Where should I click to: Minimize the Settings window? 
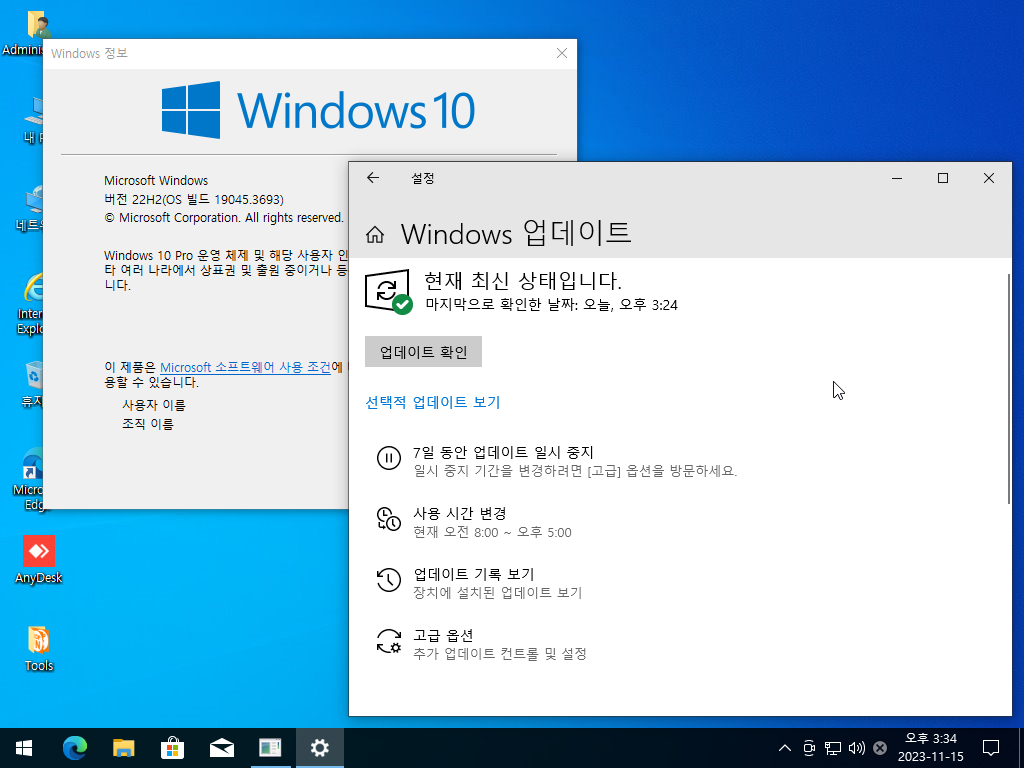point(897,178)
